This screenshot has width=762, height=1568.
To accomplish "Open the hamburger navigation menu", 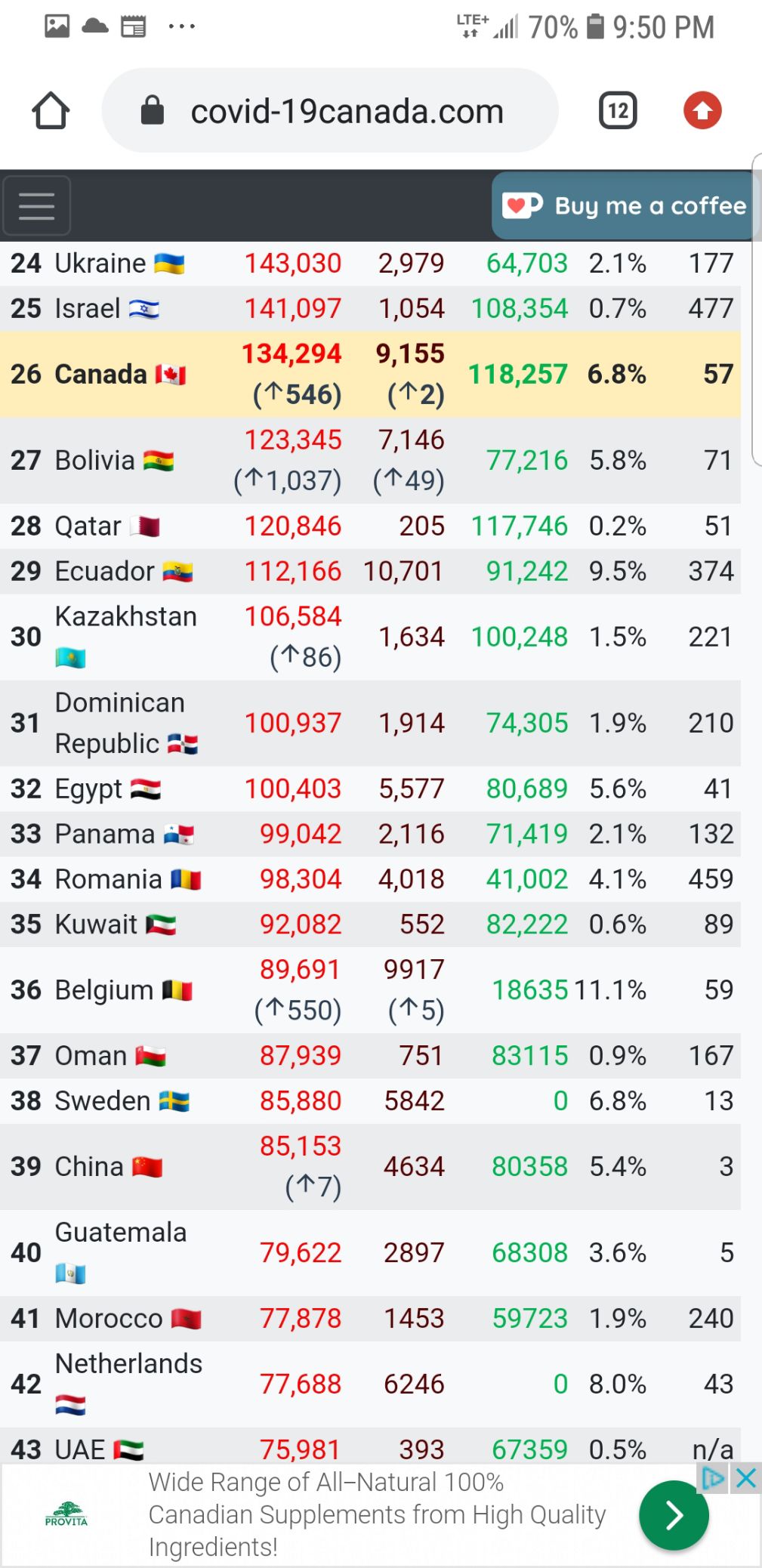I will coord(37,205).
